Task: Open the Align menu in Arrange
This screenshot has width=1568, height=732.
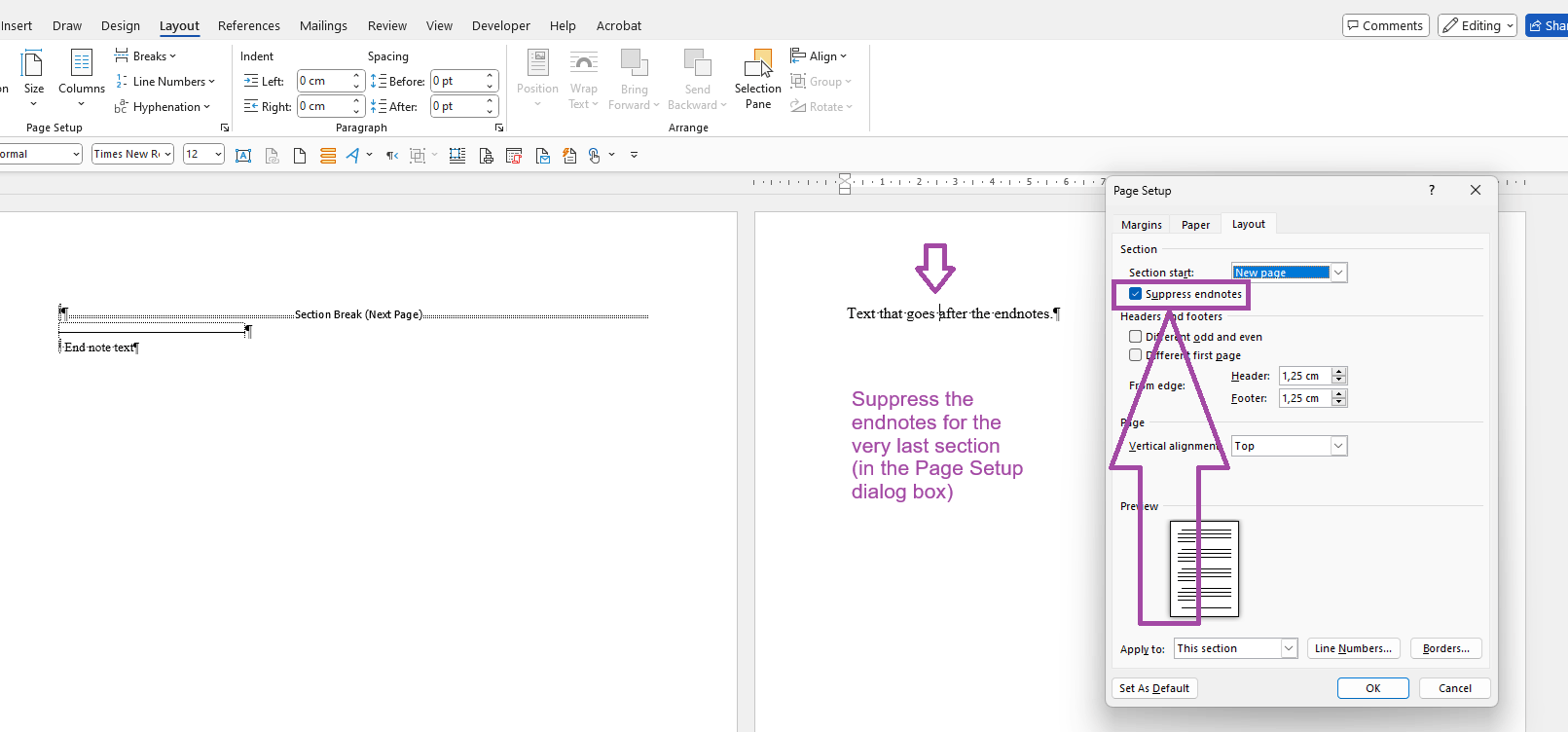Action: point(819,56)
